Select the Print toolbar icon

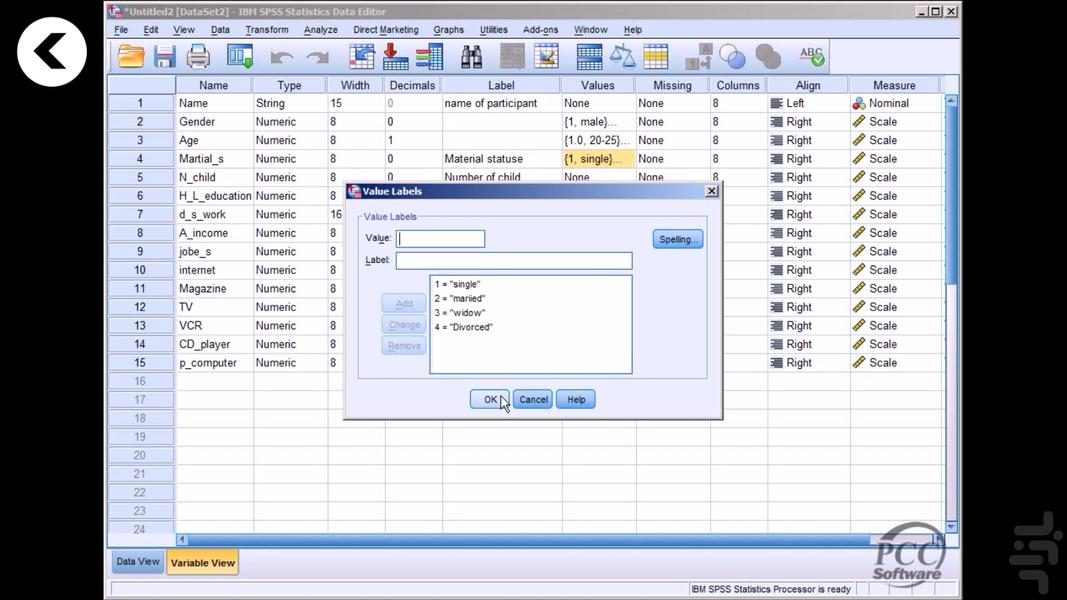pyautogui.click(x=199, y=56)
